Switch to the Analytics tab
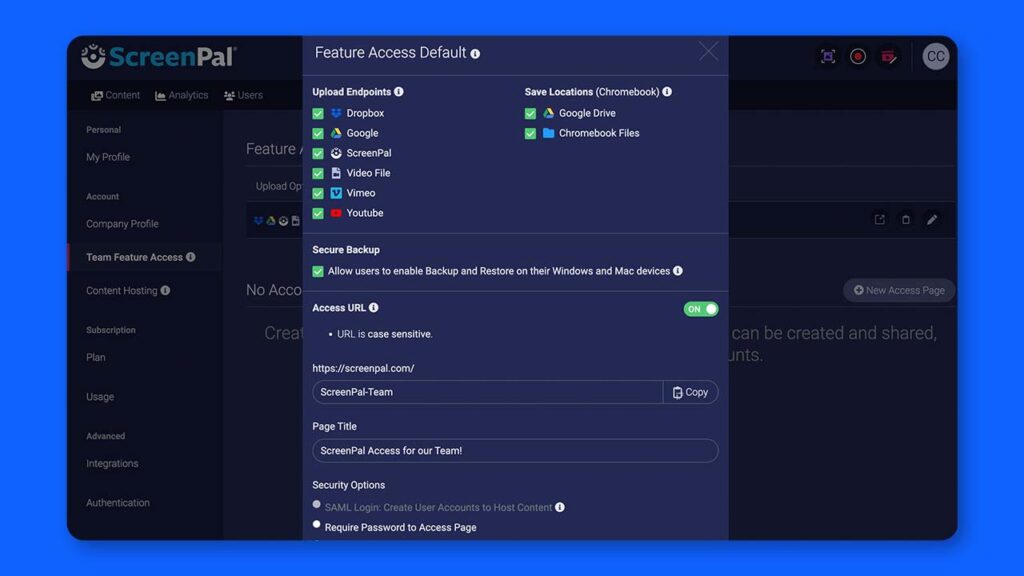The height and width of the screenshot is (576, 1024). click(x=181, y=95)
